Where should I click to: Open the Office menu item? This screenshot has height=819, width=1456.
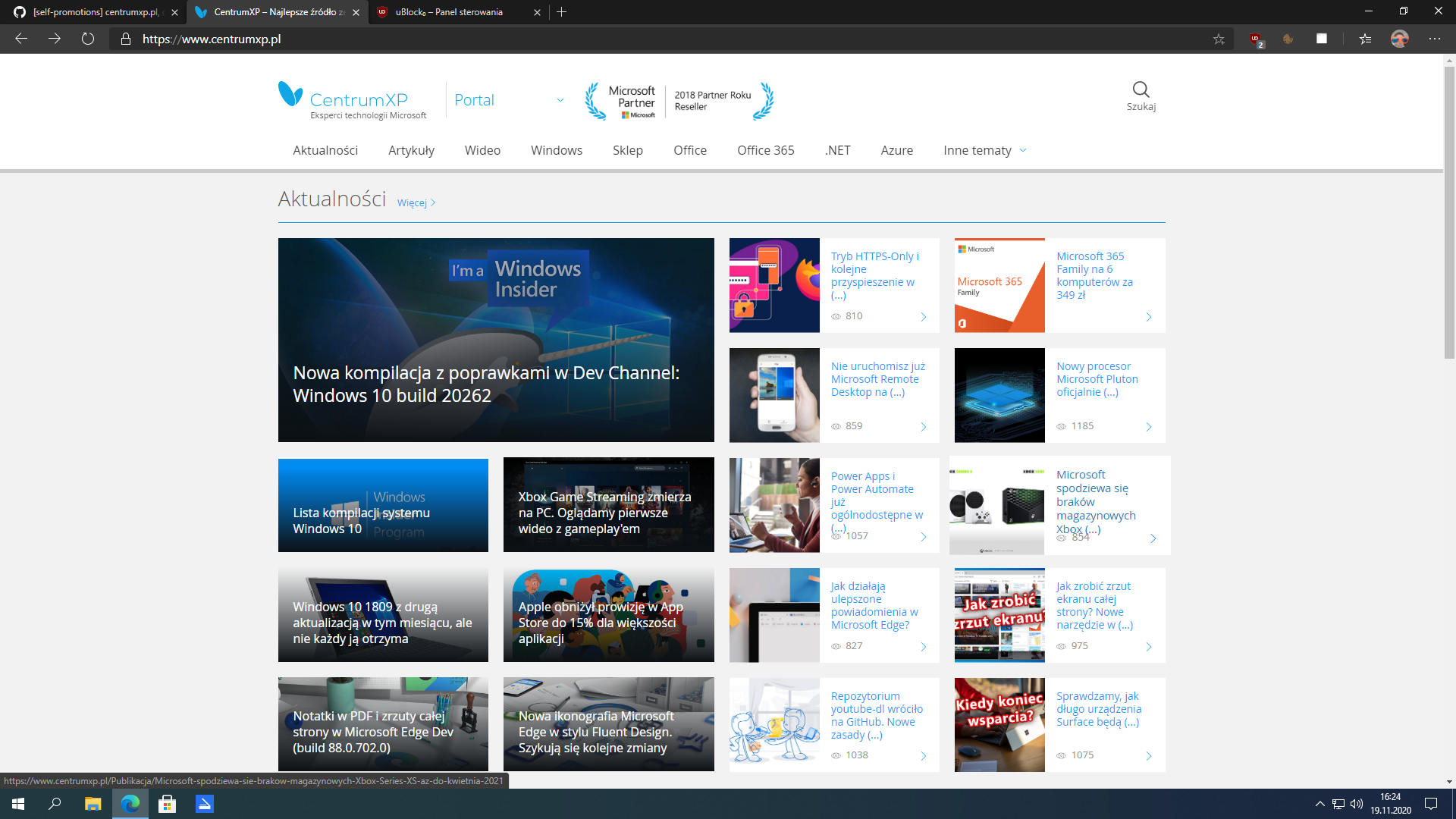690,150
